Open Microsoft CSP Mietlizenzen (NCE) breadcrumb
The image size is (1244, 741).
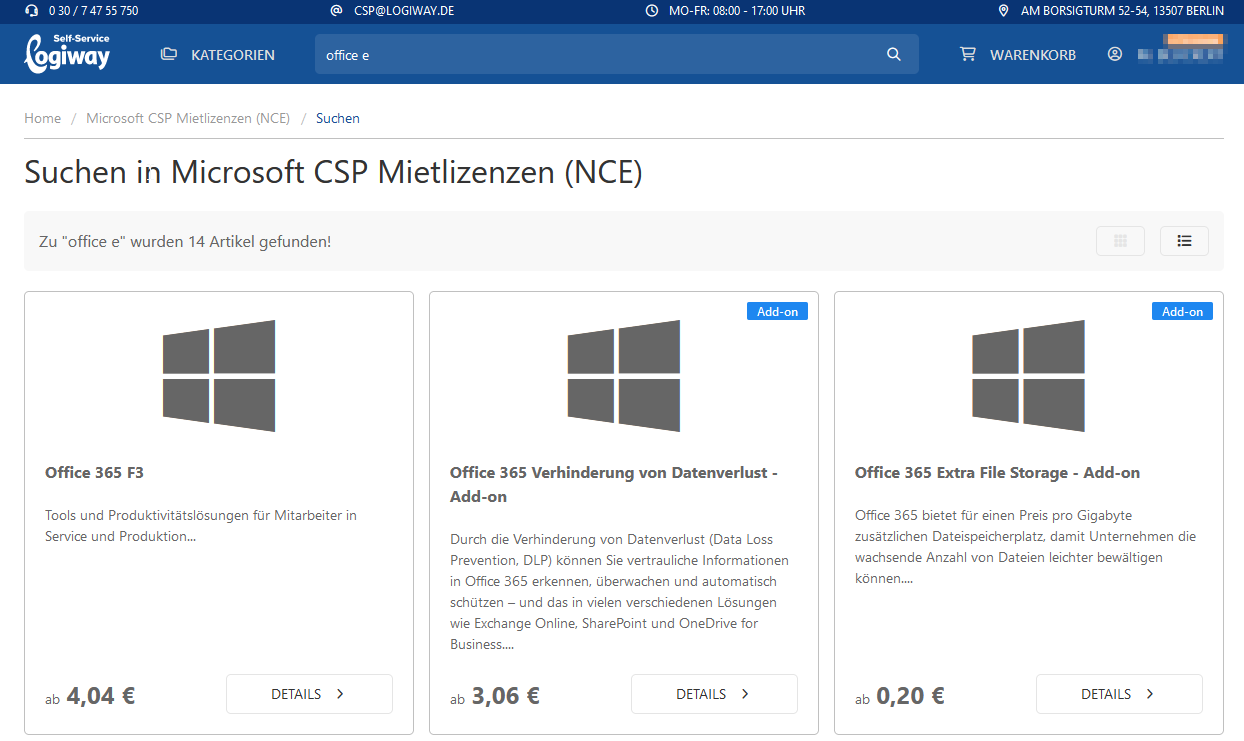tap(188, 118)
